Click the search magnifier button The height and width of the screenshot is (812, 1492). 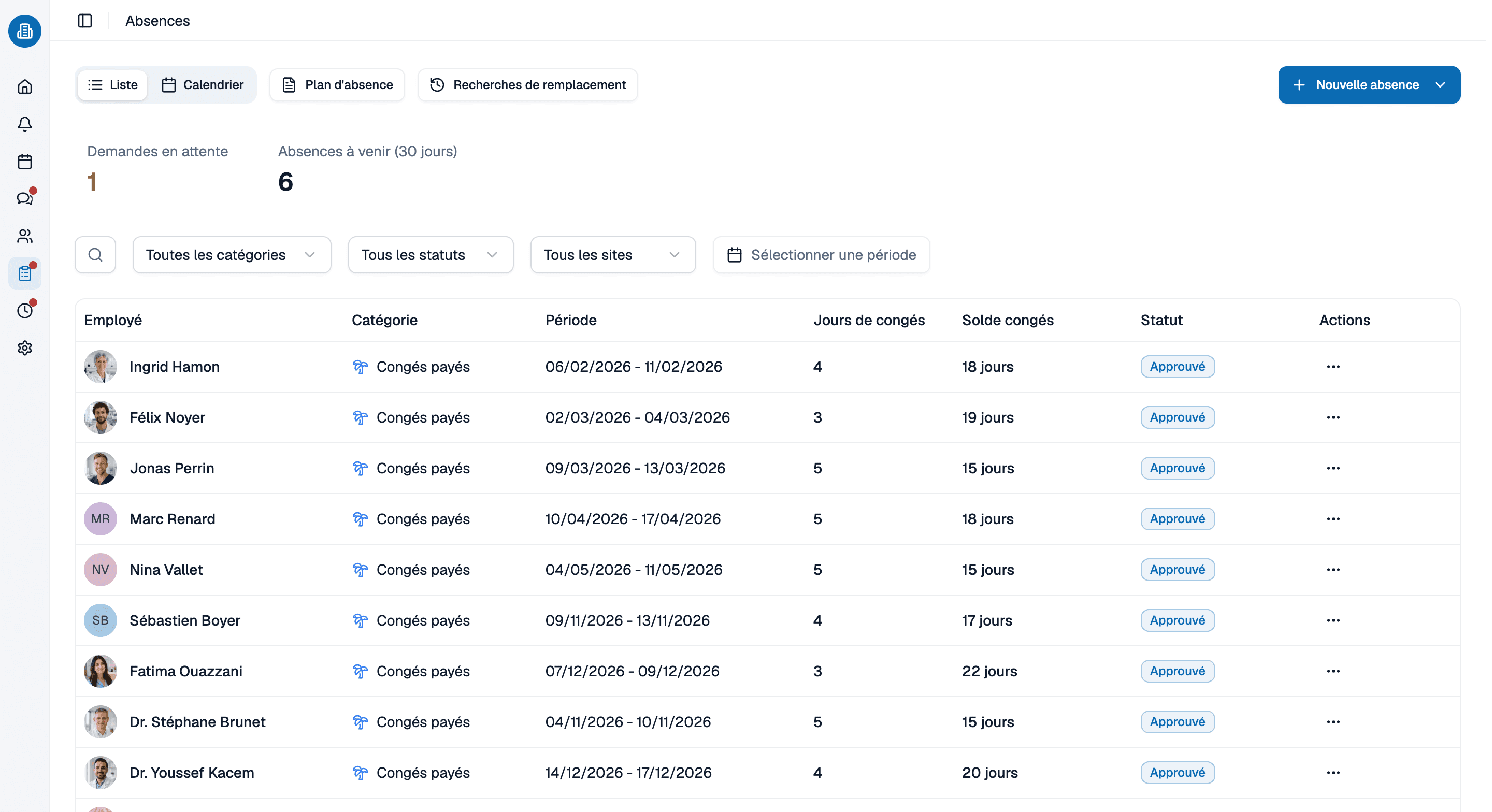point(95,255)
